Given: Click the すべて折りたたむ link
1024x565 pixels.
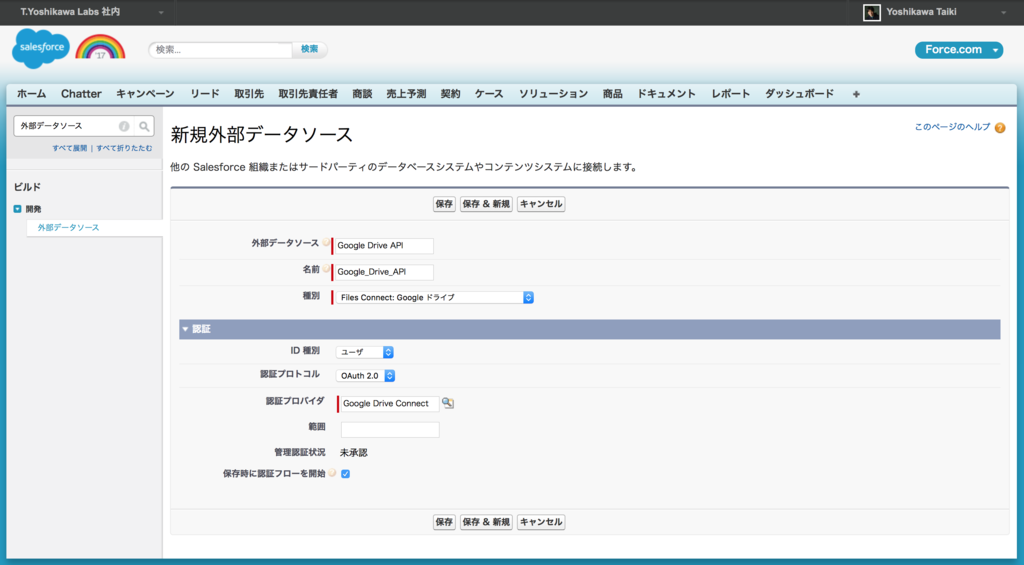Looking at the screenshot, I should 124,148.
